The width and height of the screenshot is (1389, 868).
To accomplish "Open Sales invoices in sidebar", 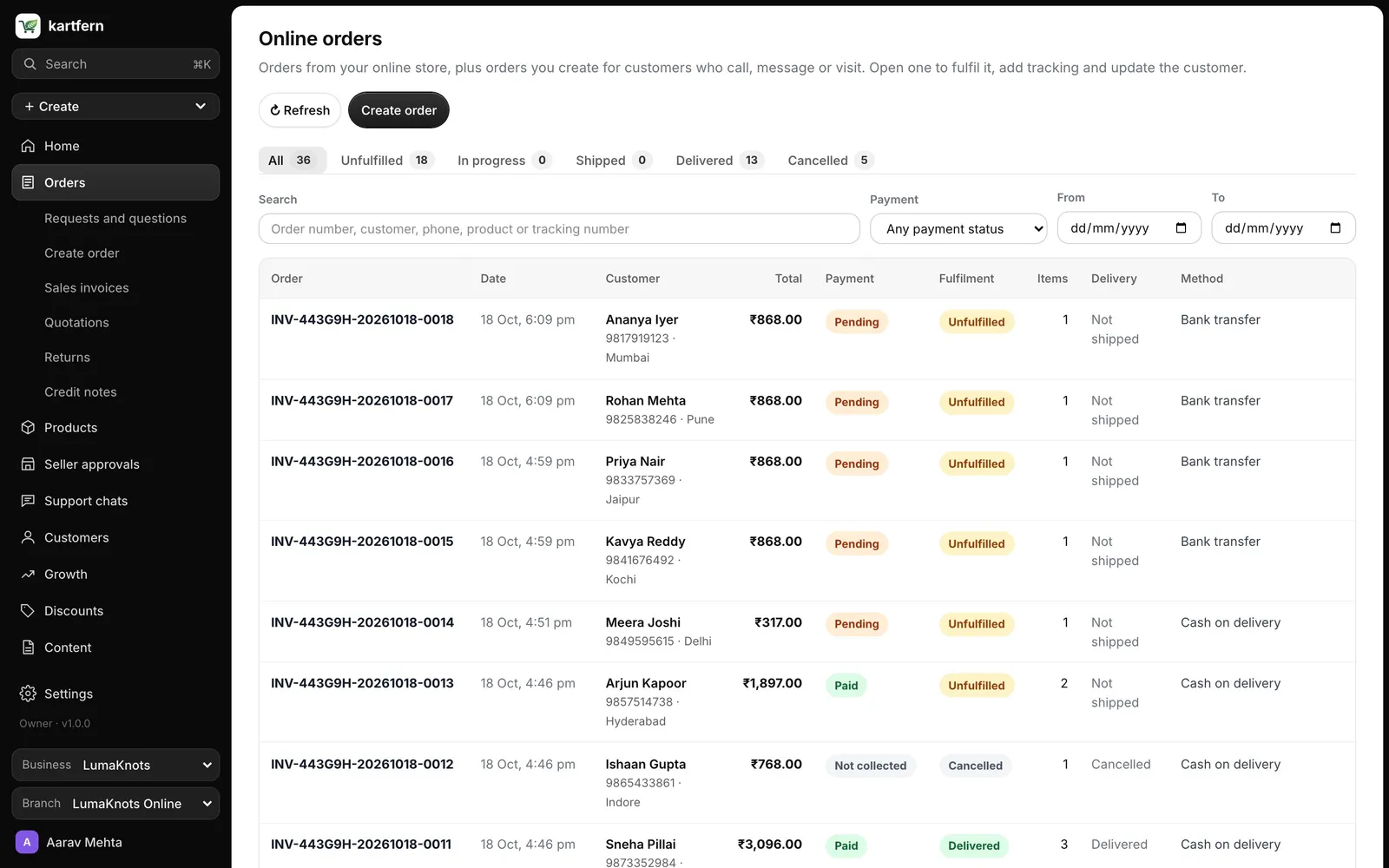I will [87, 288].
